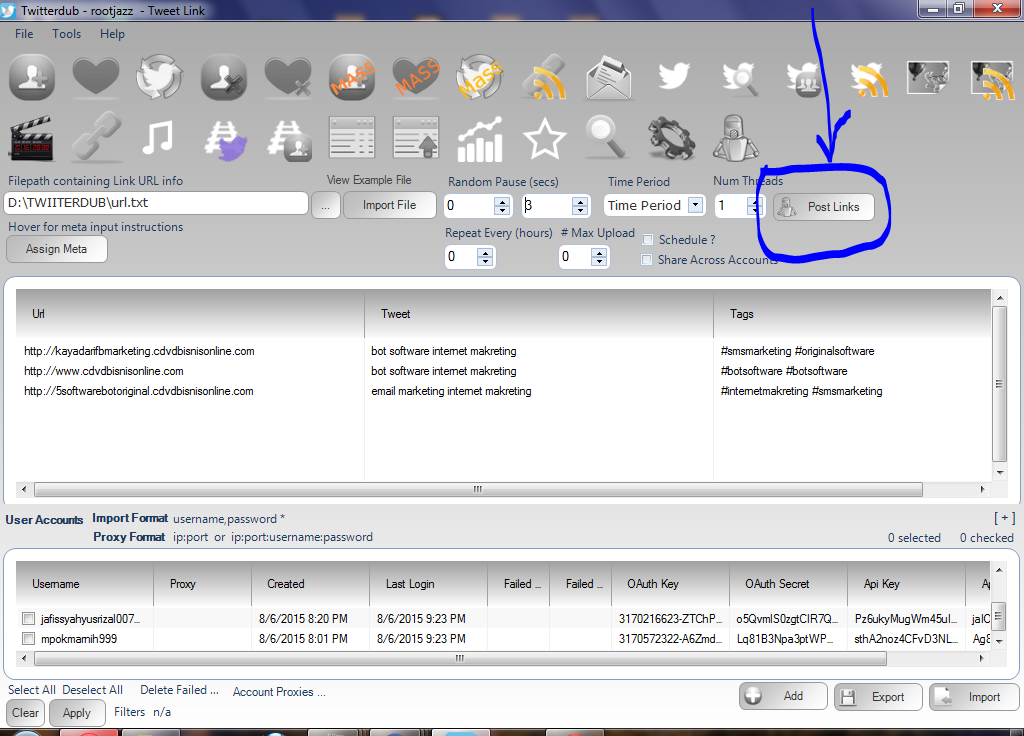The height and width of the screenshot is (736, 1024).
Task: Check the mpokmamih999 account checkbox
Action: coord(28,638)
